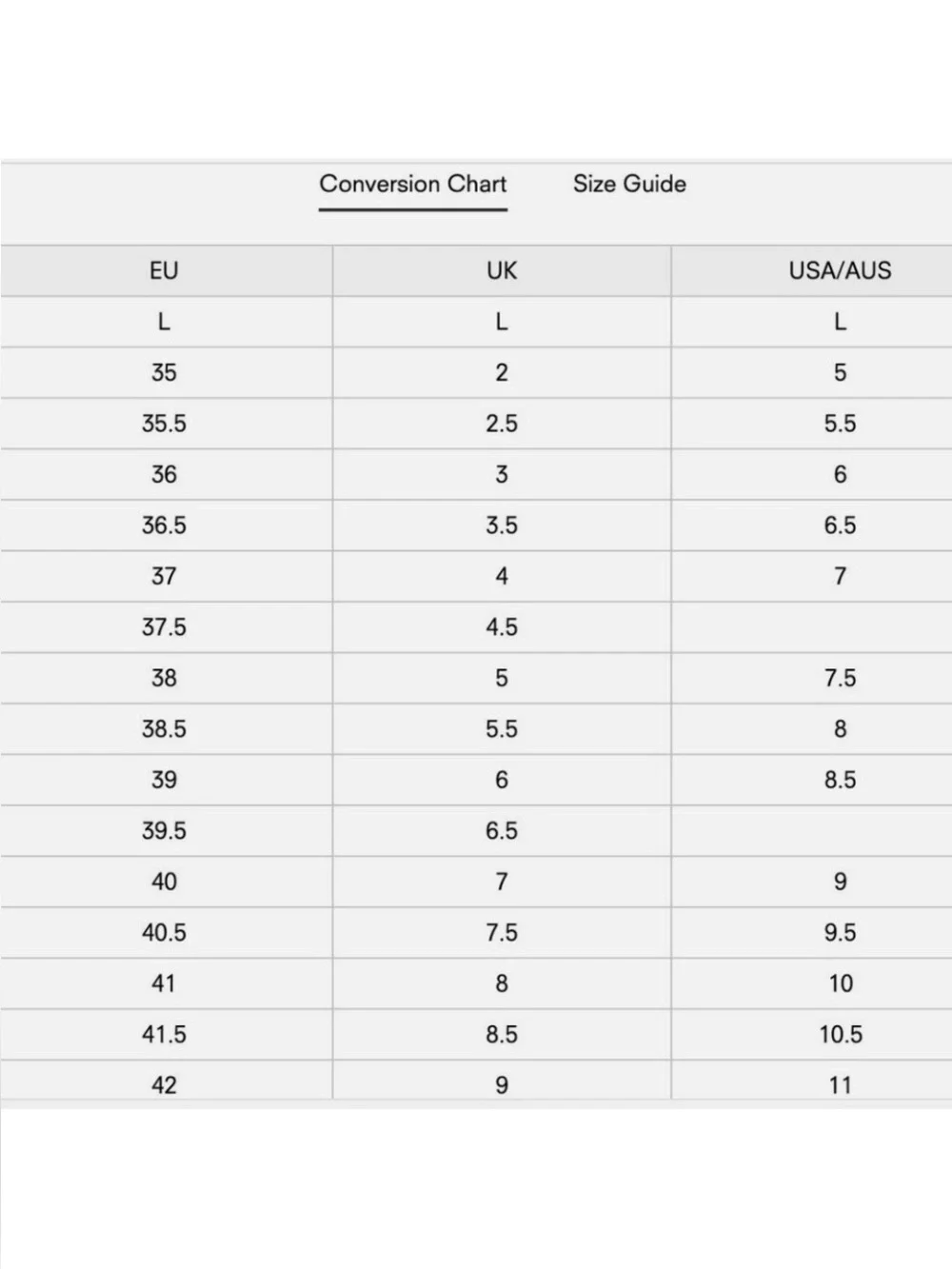Click the UK column header
952x1269 pixels.
[x=502, y=271]
